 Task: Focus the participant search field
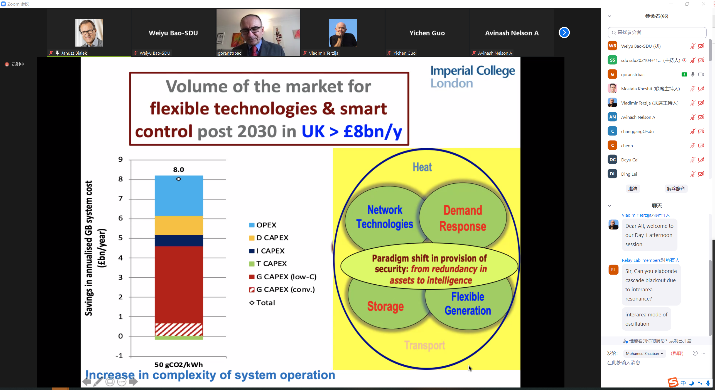click(x=657, y=32)
